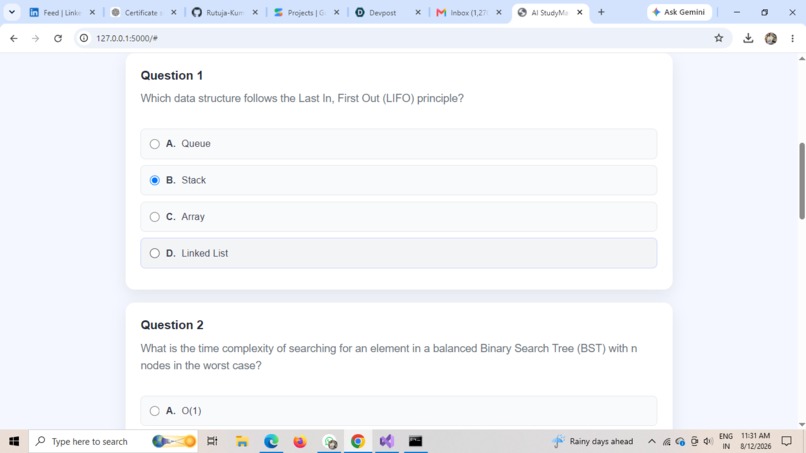The image size is (806, 453).
Task: Close the Devpost tab
Action: [x=418, y=12]
